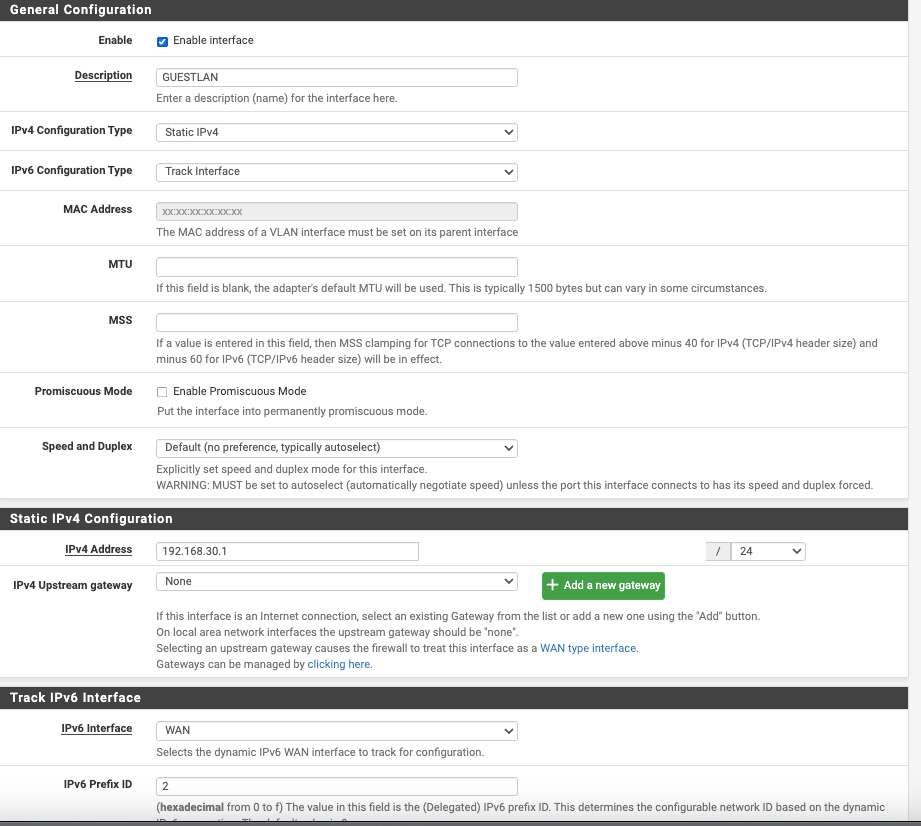Open the IPv4 Upstream gateway dropdown
This screenshot has height=826, width=921.
click(x=337, y=582)
